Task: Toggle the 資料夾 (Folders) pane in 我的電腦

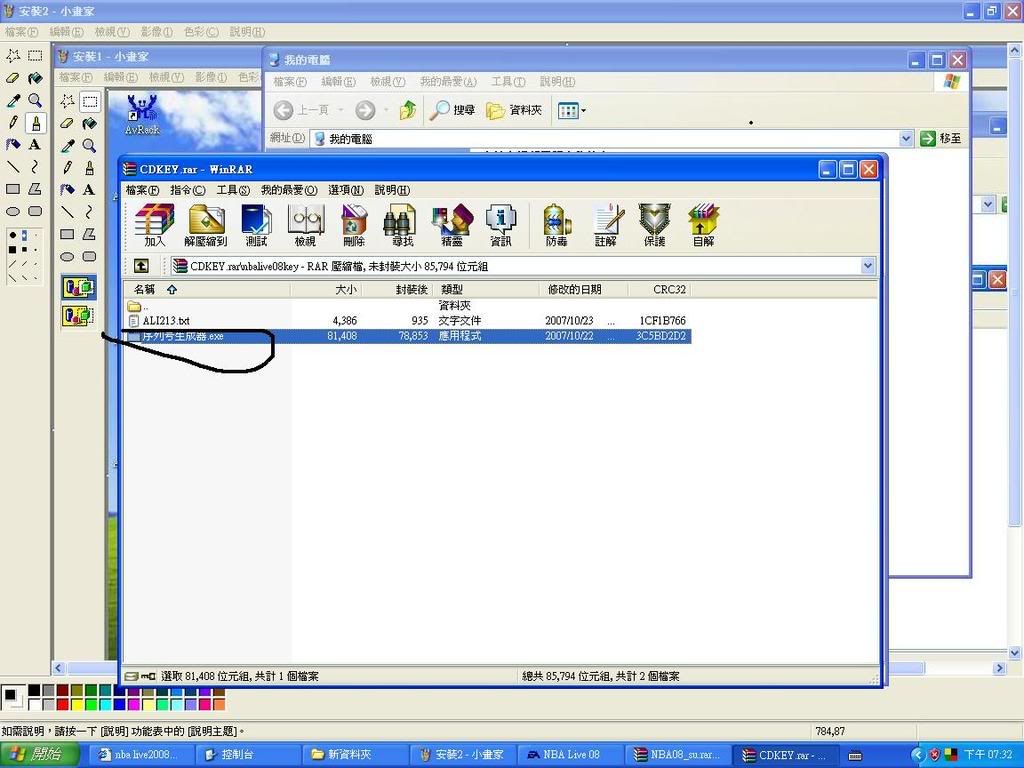Action: pyautogui.click(x=515, y=110)
